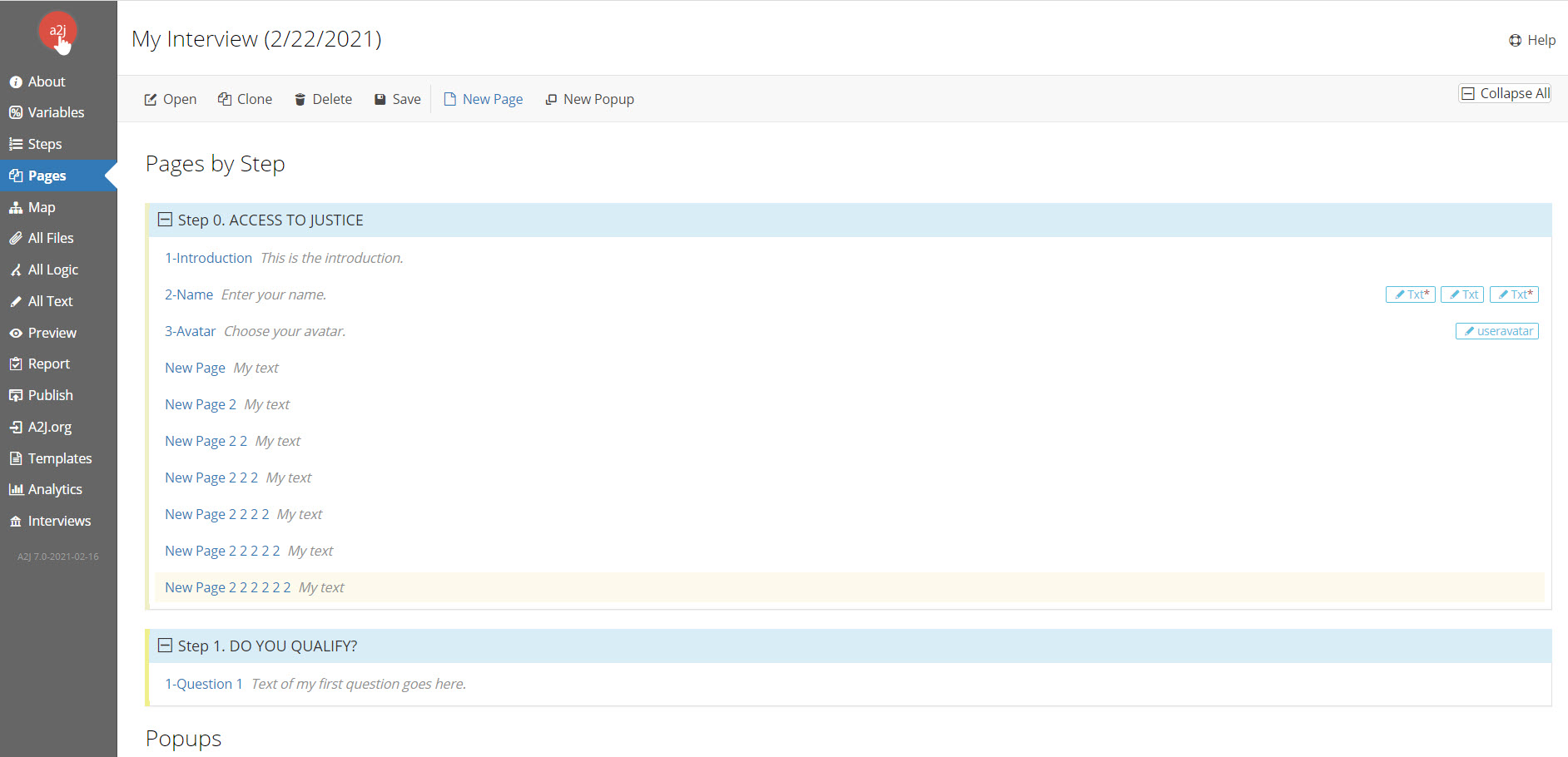The height and width of the screenshot is (757, 1568).
Task: Open the Variables sidebar section
Action: [55, 112]
